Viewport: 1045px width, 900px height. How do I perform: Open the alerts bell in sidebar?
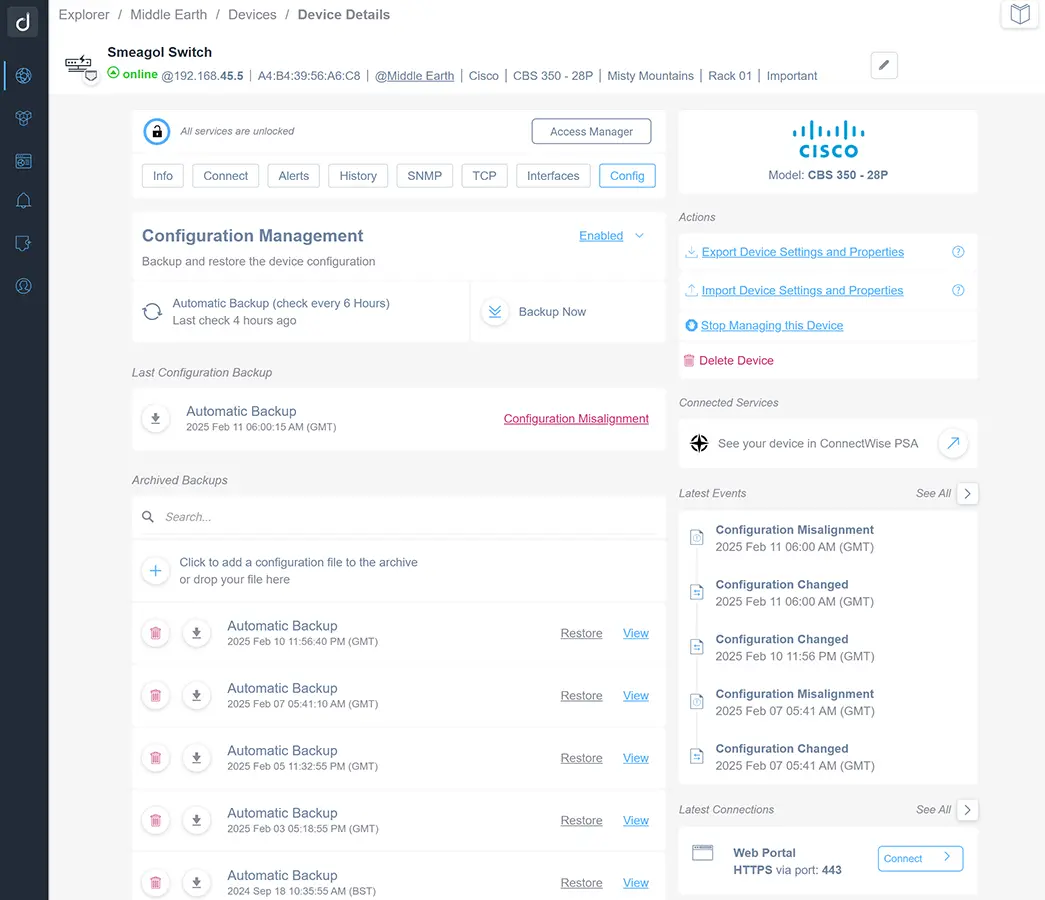(x=24, y=201)
